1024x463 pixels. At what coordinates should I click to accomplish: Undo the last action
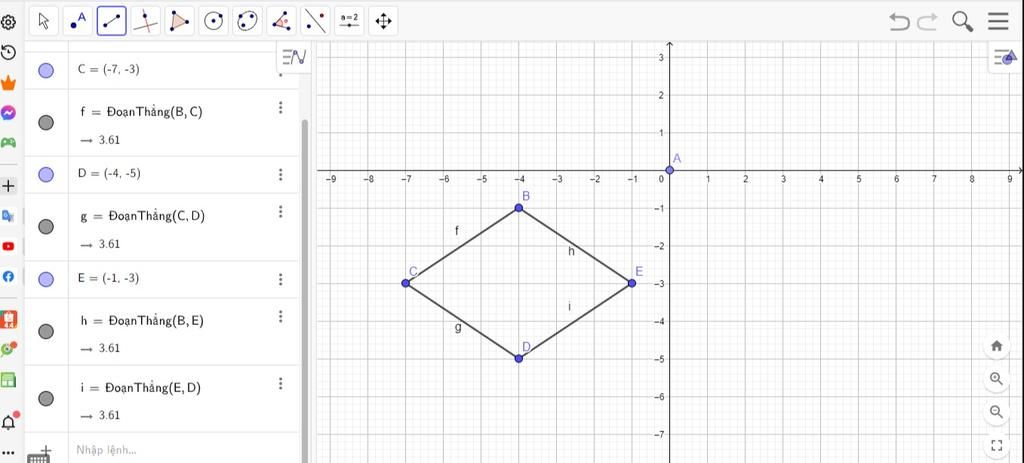tap(899, 22)
